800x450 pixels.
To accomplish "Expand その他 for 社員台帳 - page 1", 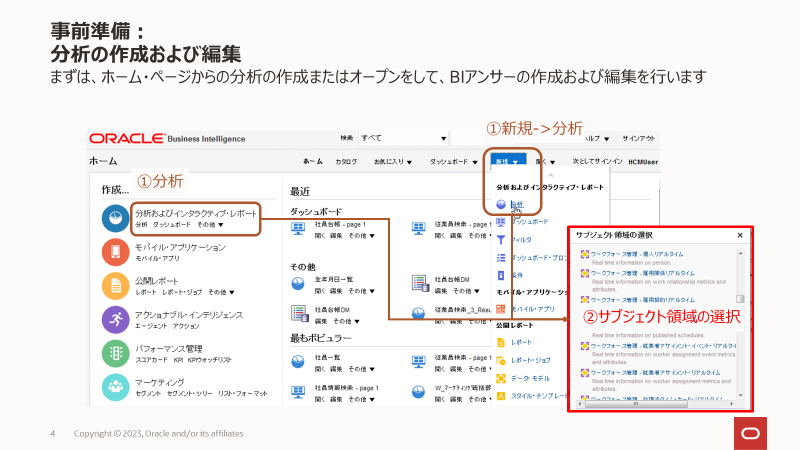I will point(362,236).
